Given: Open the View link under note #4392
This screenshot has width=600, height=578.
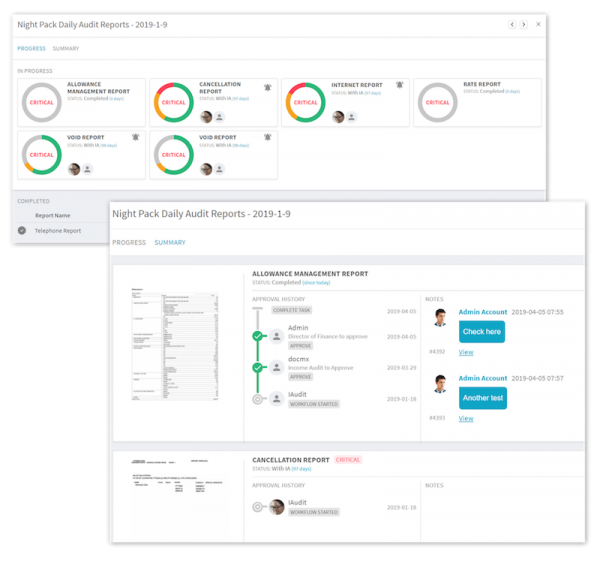Looking at the screenshot, I should coord(465,352).
